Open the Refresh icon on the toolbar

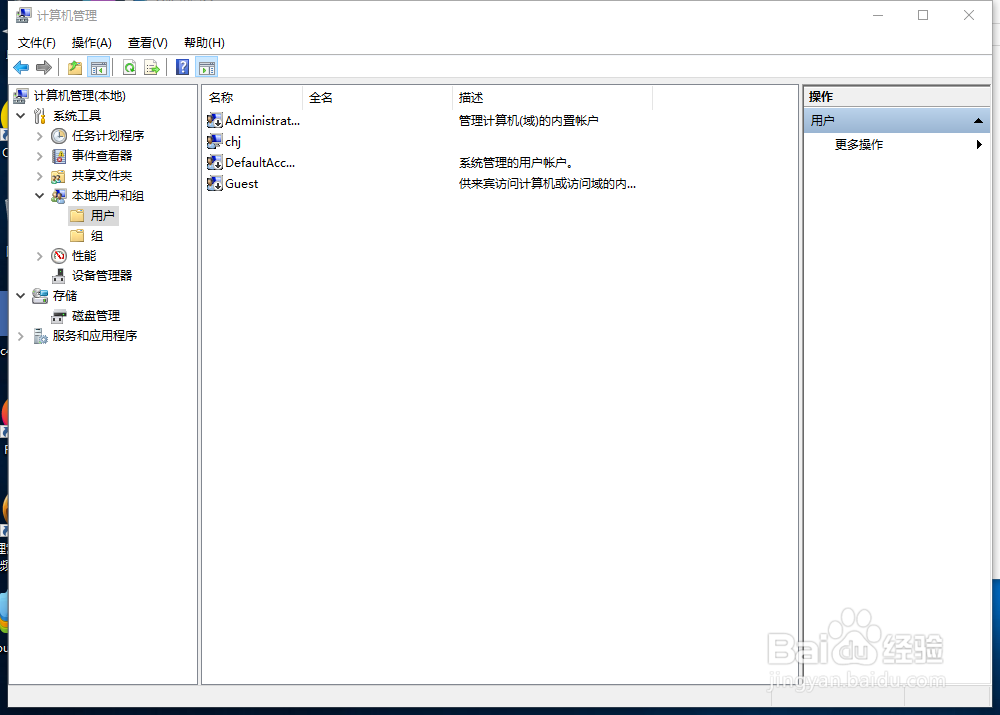pos(130,67)
